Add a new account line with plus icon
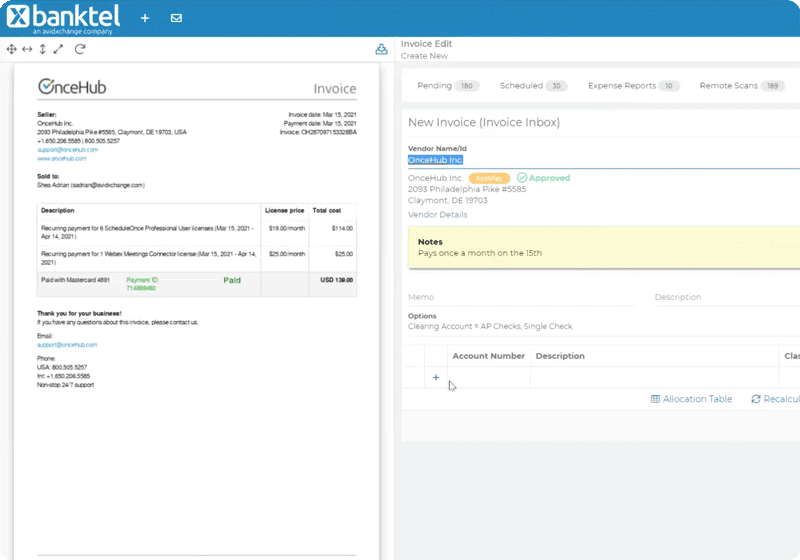The width and height of the screenshot is (800, 560). (436, 377)
